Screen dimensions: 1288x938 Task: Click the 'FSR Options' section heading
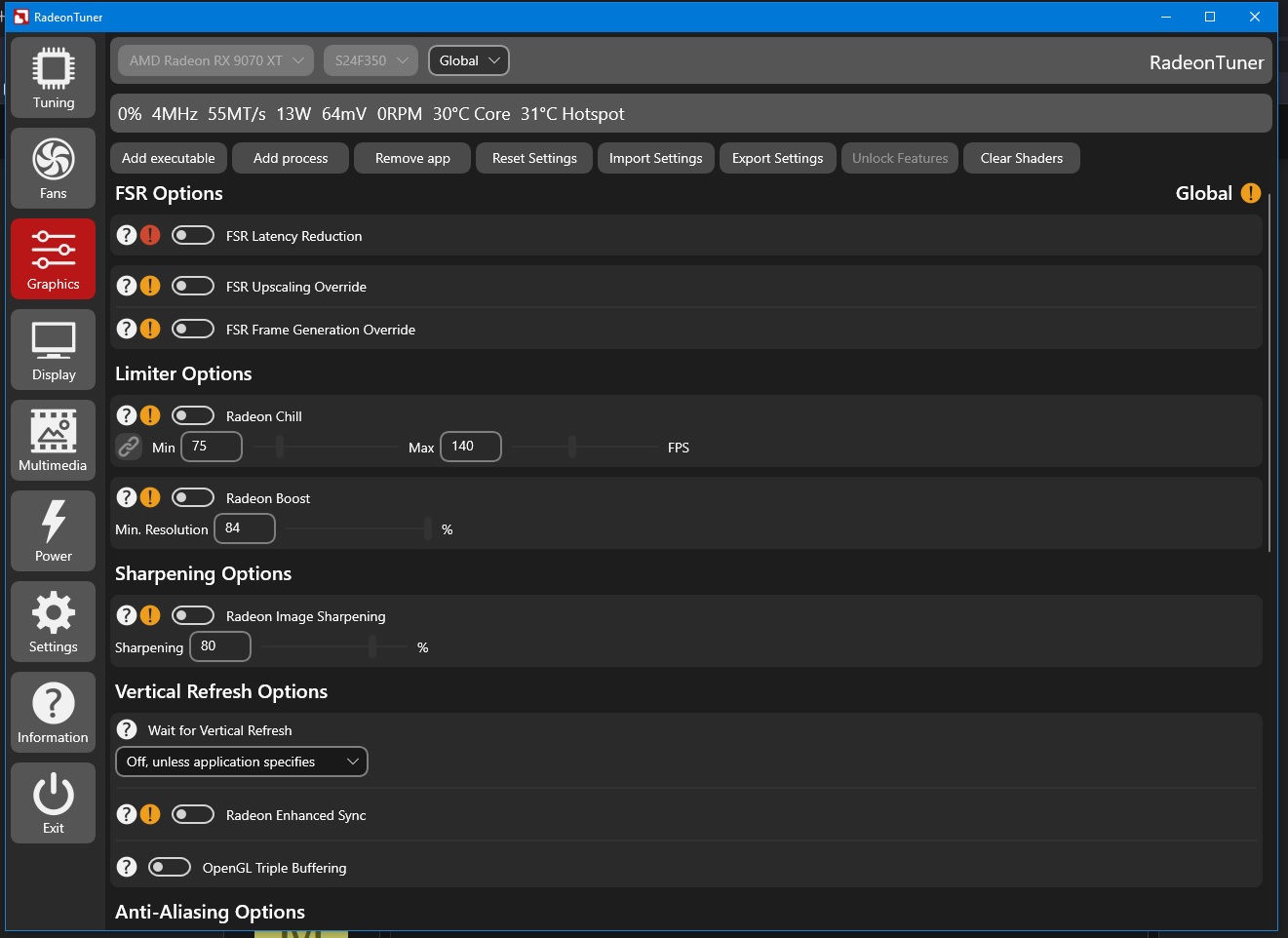click(169, 193)
